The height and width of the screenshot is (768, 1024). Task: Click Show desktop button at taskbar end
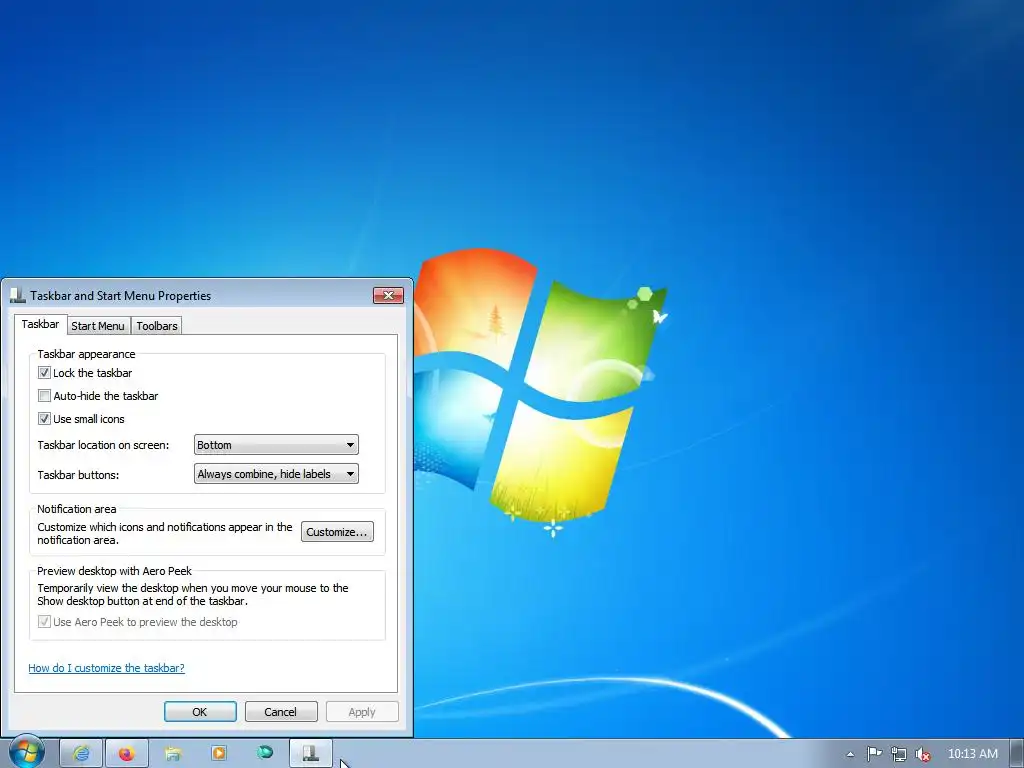click(x=1017, y=754)
